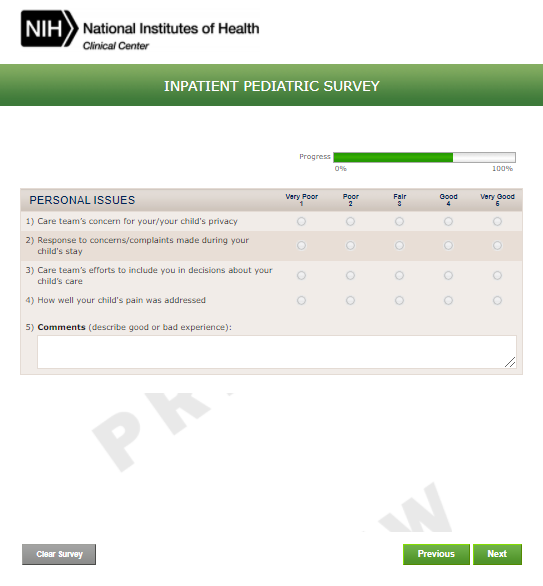Image resolution: width=543 pixels, height=586 pixels.
Task: Select Poor for response to complaints
Action: coord(350,246)
